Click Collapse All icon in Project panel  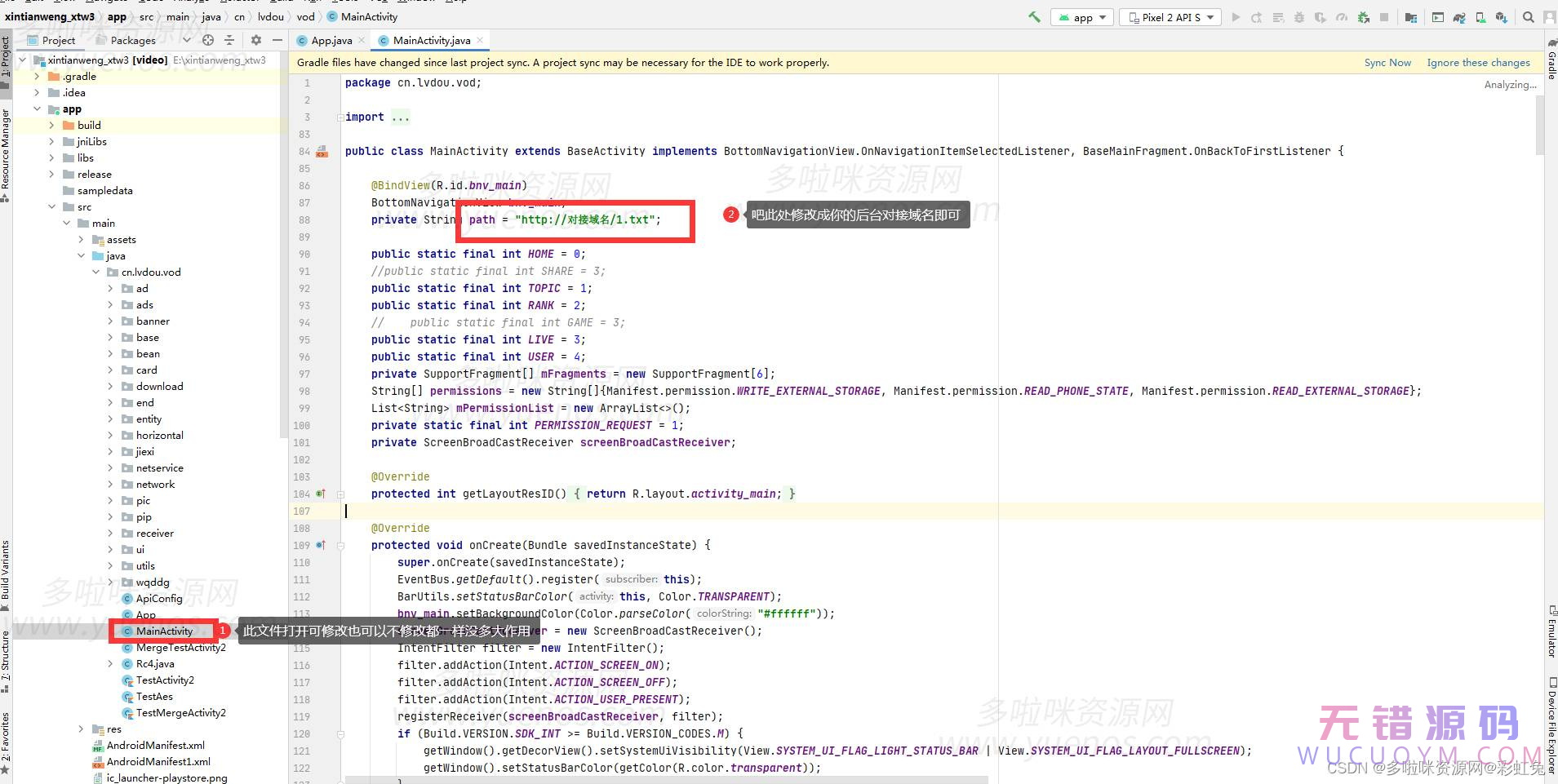[229, 40]
